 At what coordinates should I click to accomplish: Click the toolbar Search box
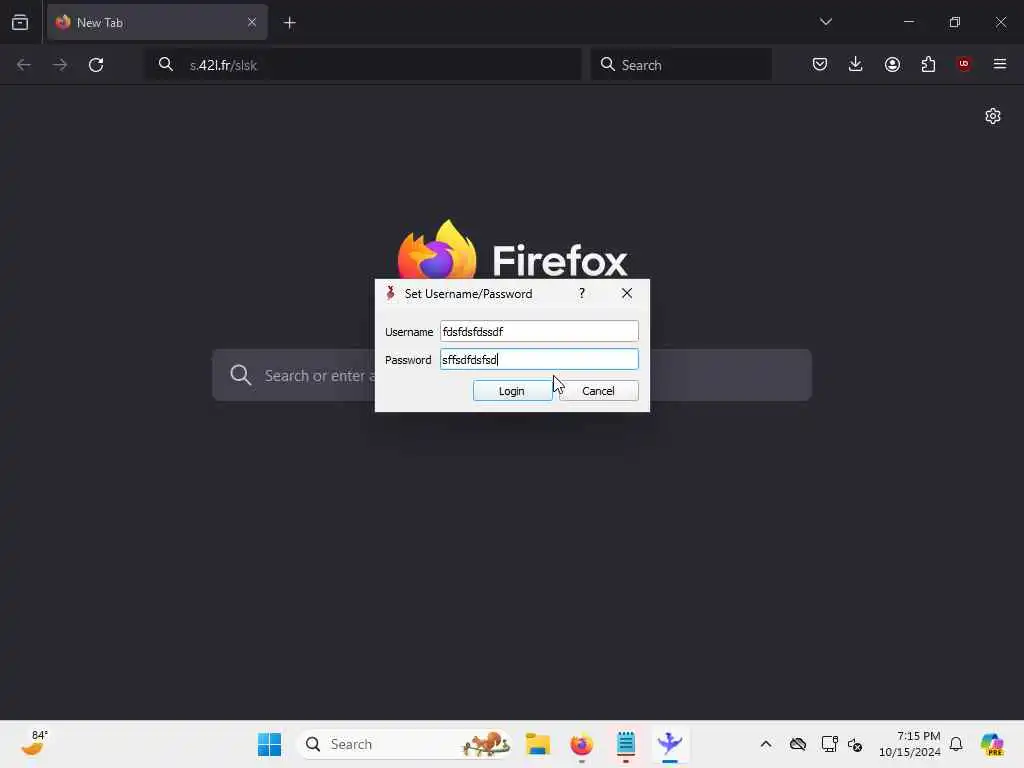(681, 65)
